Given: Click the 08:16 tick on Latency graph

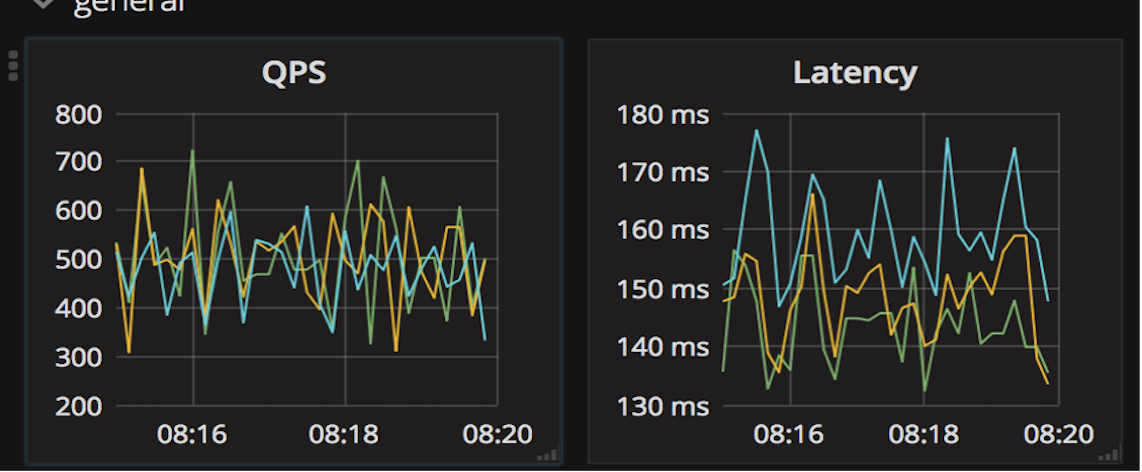Looking at the screenshot, I should (789, 435).
